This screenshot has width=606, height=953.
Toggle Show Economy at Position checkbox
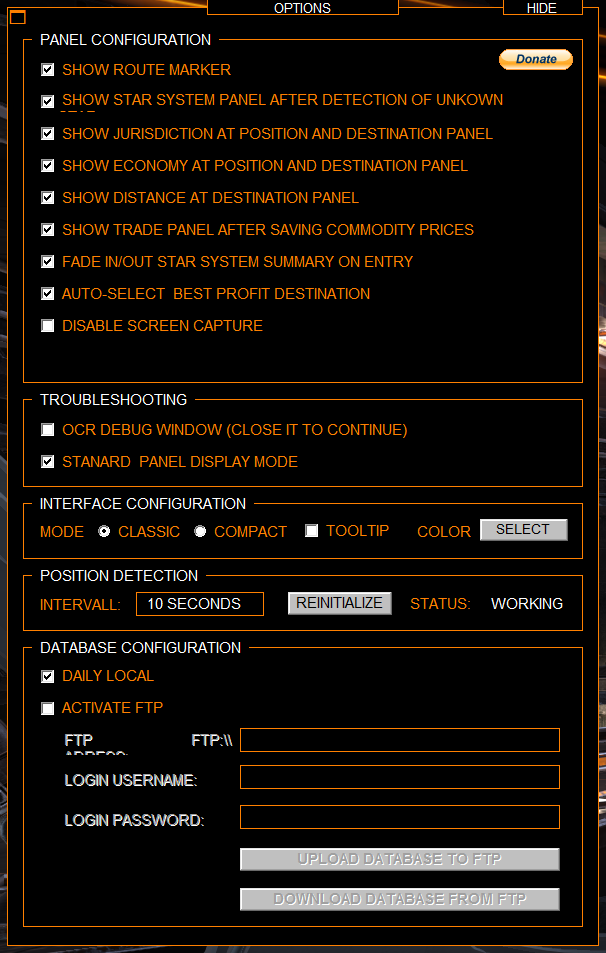47,165
